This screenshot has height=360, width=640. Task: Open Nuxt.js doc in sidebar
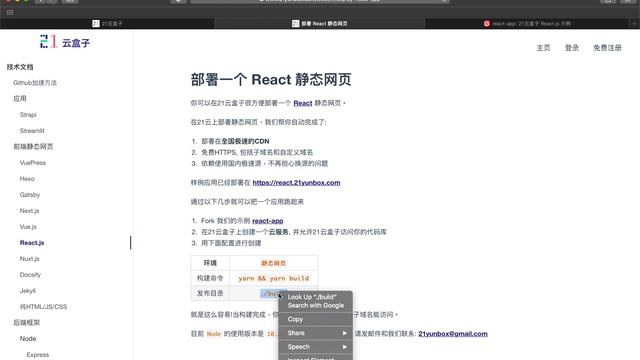coord(29,259)
